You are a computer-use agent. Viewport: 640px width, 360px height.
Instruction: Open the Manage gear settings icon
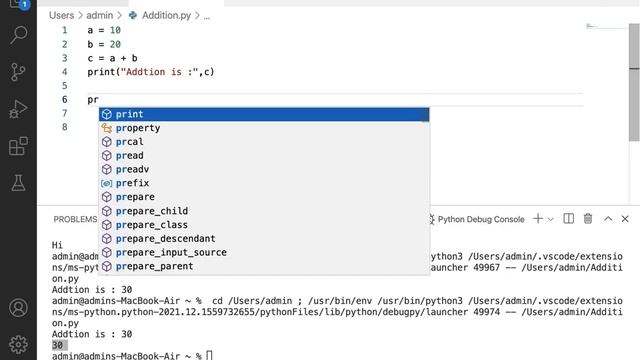(x=18, y=344)
